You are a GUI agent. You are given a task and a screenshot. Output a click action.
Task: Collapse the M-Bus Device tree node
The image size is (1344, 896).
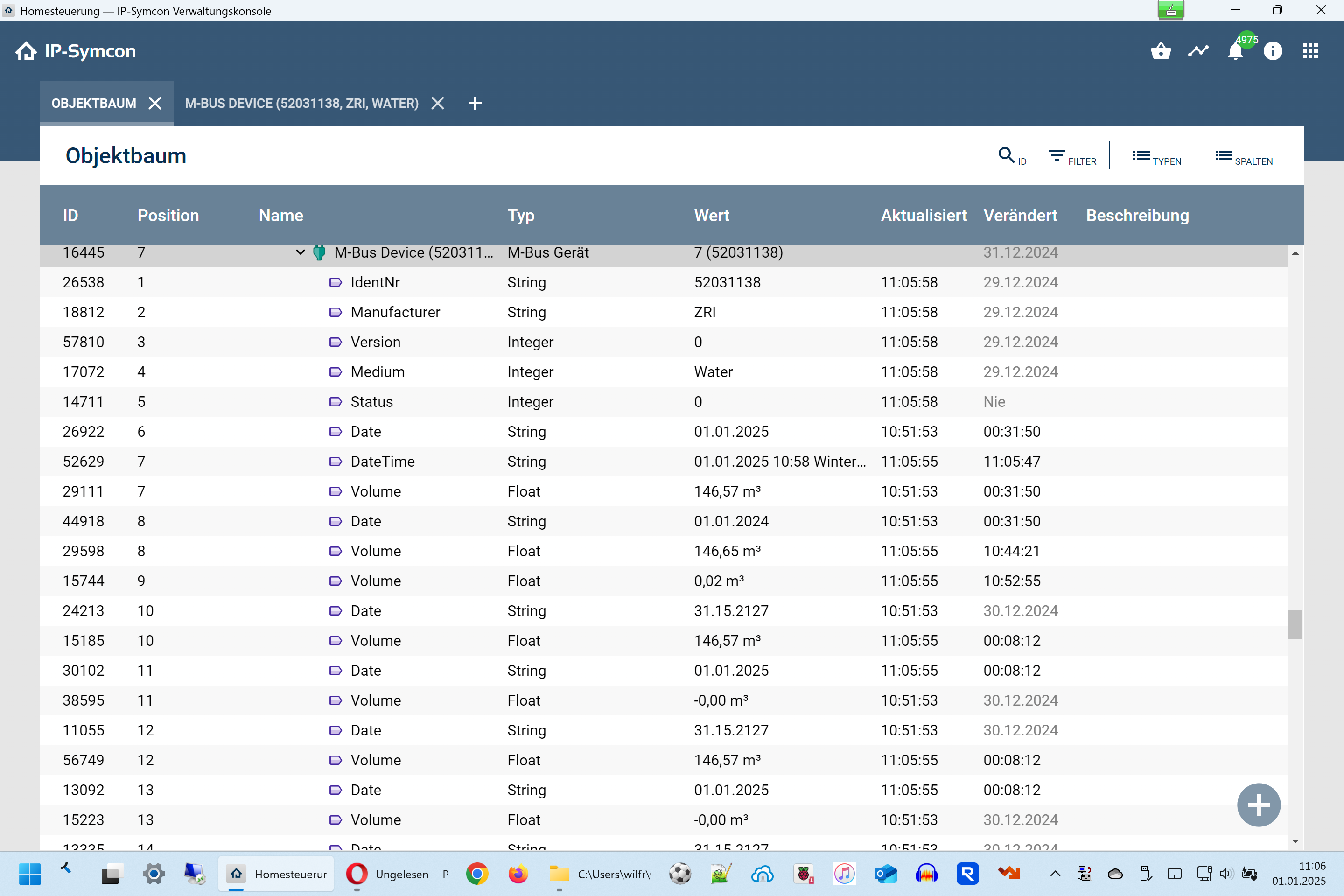pos(301,252)
